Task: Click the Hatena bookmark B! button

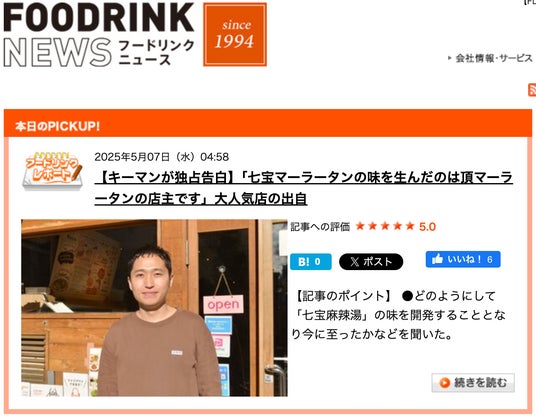Action: pos(311,262)
